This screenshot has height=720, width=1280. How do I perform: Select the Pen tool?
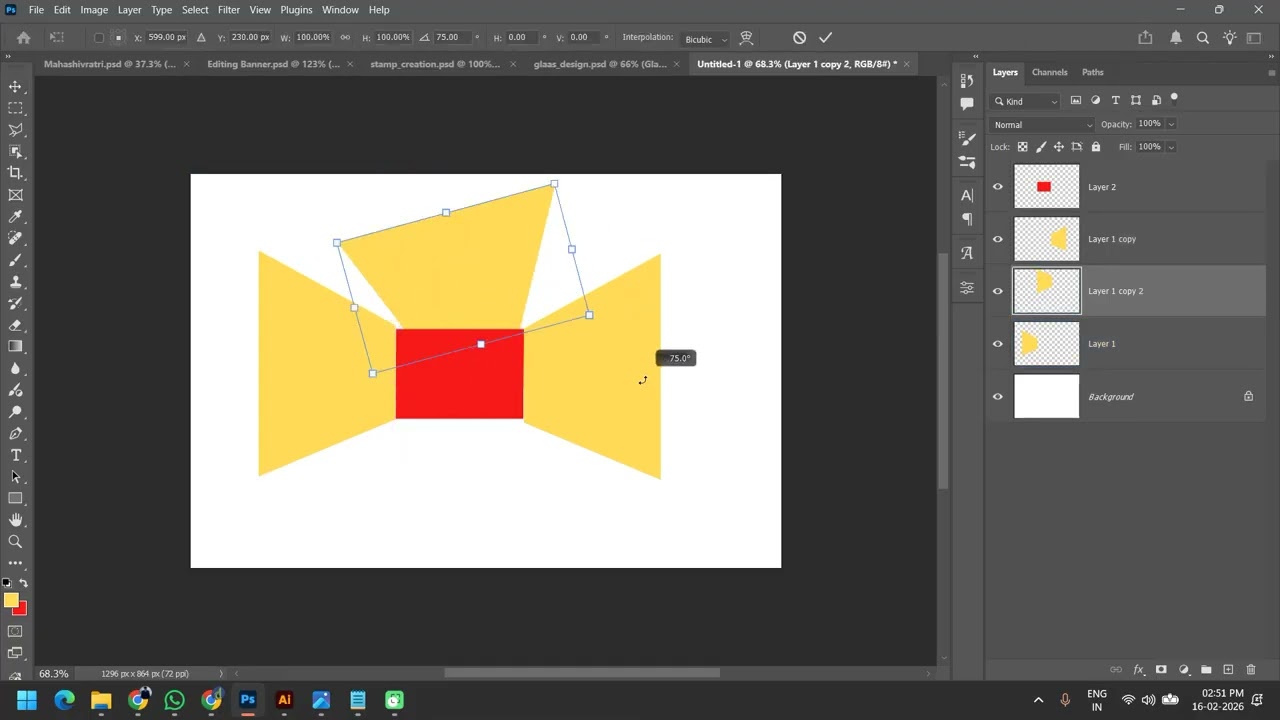[x=15, y=433]
